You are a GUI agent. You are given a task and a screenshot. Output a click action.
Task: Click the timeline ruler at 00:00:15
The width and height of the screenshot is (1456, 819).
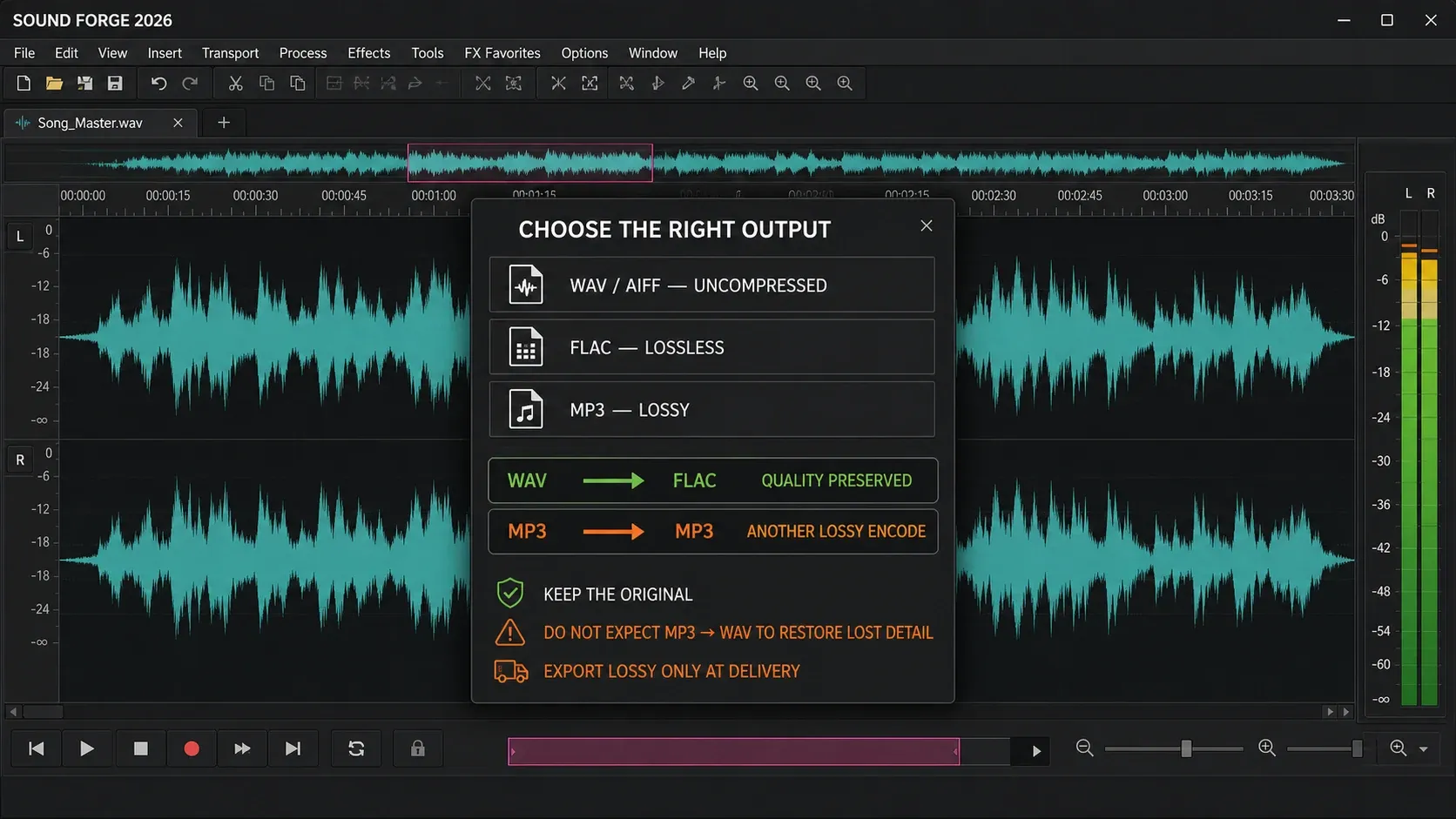click(168, 196)
